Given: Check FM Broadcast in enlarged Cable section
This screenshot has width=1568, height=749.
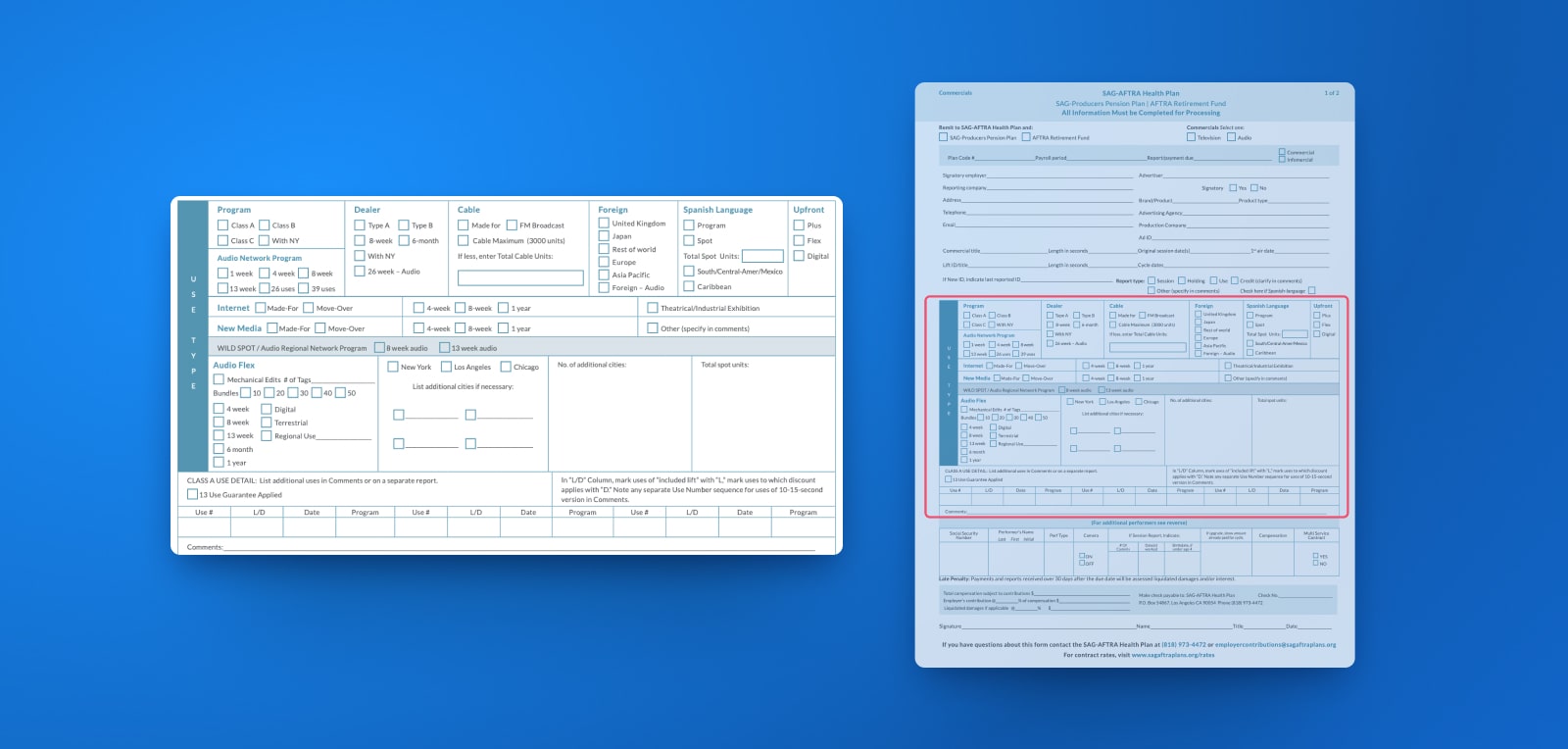Looking at the screenshot, I should pyautogui.click(x=512, y=225).
